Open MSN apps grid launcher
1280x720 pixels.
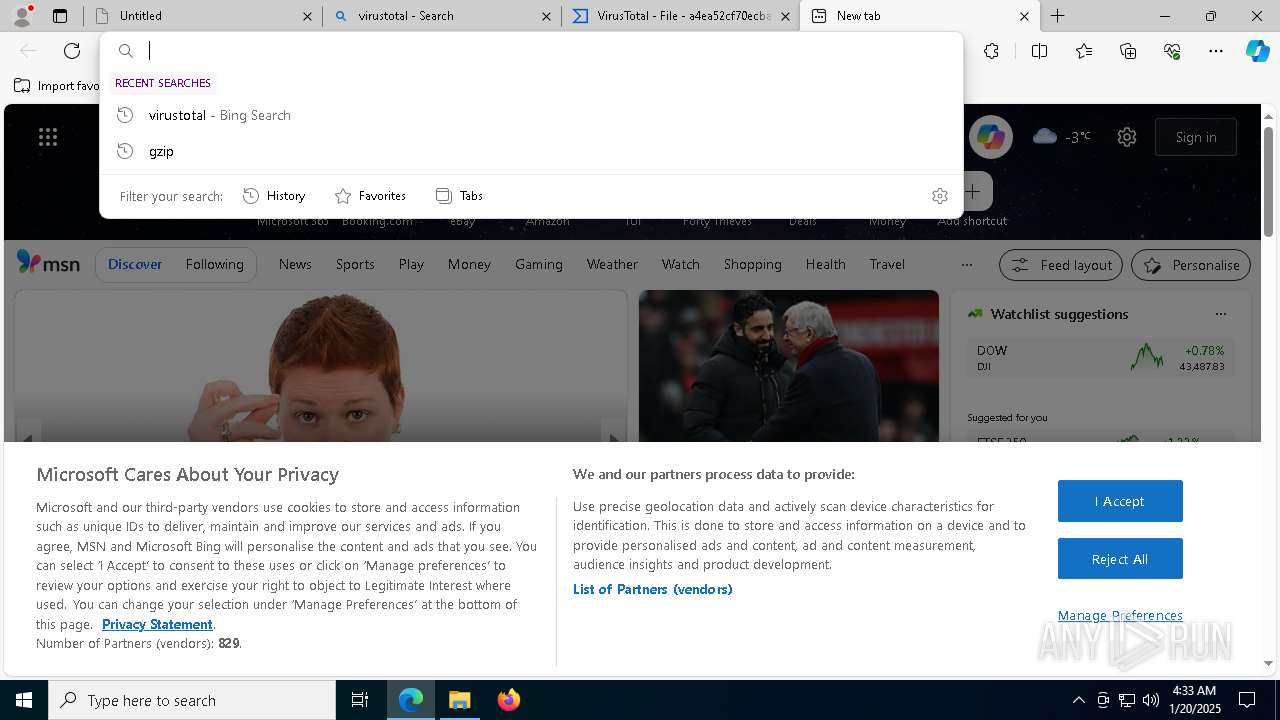click(48, 137)
